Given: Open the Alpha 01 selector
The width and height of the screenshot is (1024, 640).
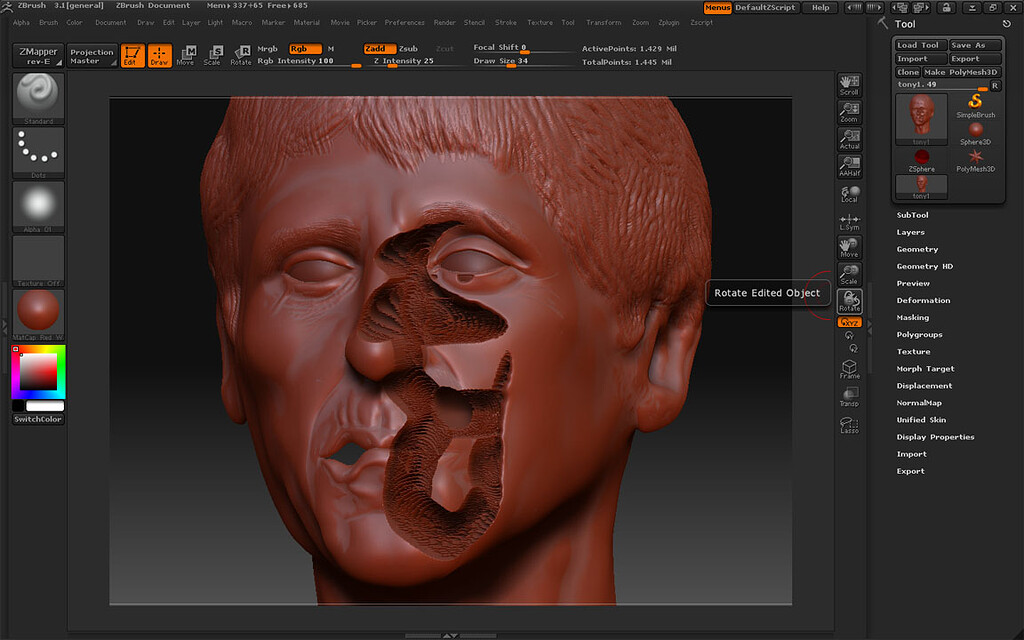Looking at the screenshot, I should coord(37,205).
